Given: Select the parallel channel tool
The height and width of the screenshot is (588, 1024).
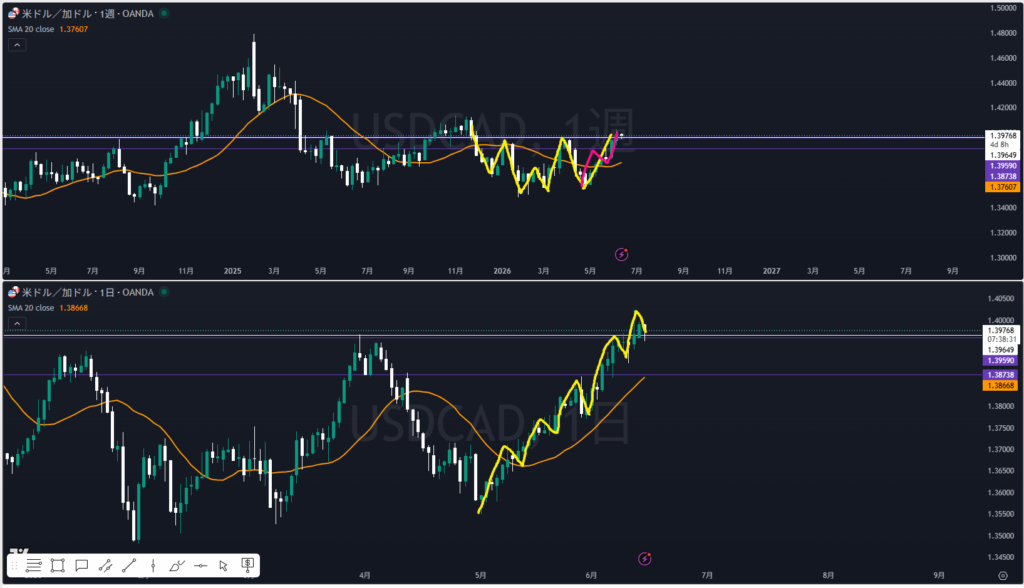Looking at the screenshot, I should 105,565.
